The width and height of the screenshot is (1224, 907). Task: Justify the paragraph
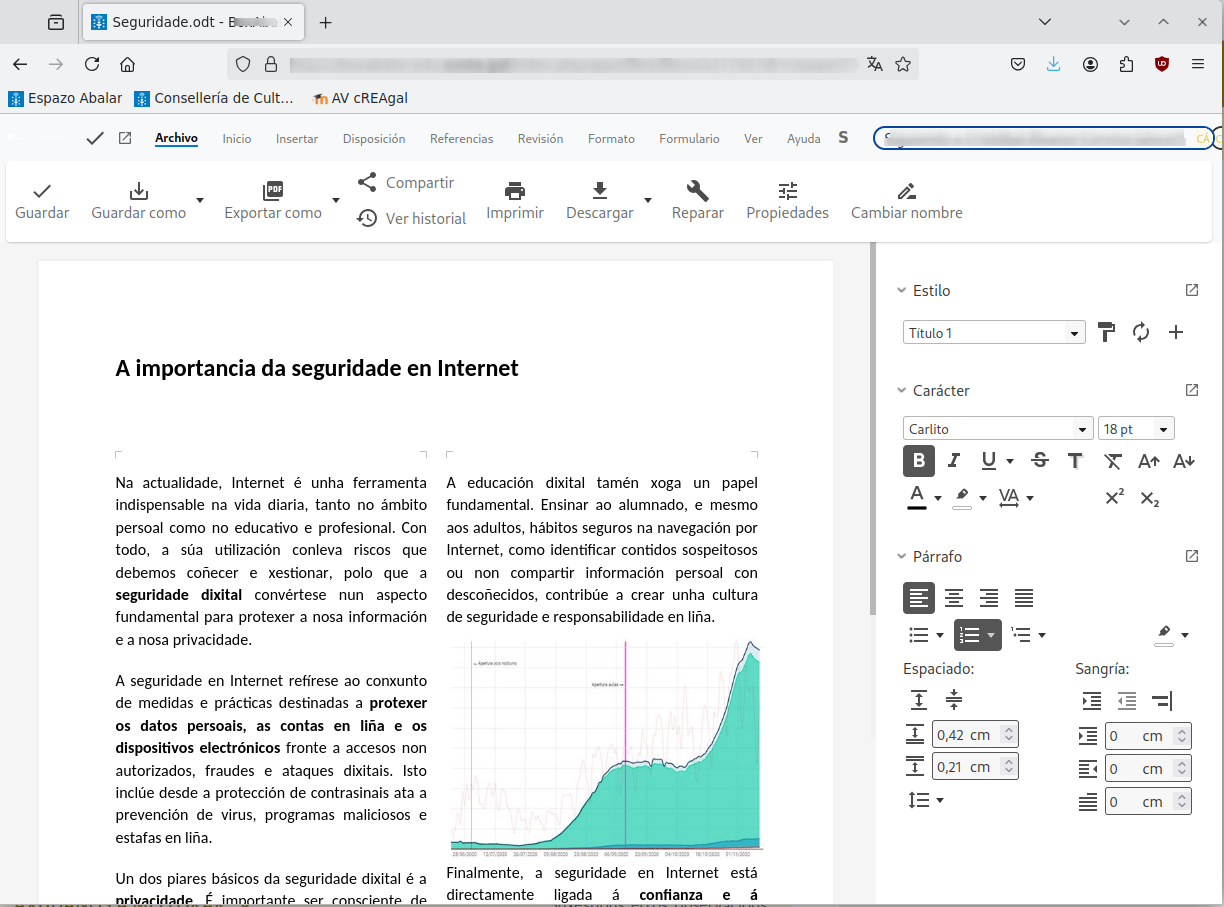tap(1024, 598)
